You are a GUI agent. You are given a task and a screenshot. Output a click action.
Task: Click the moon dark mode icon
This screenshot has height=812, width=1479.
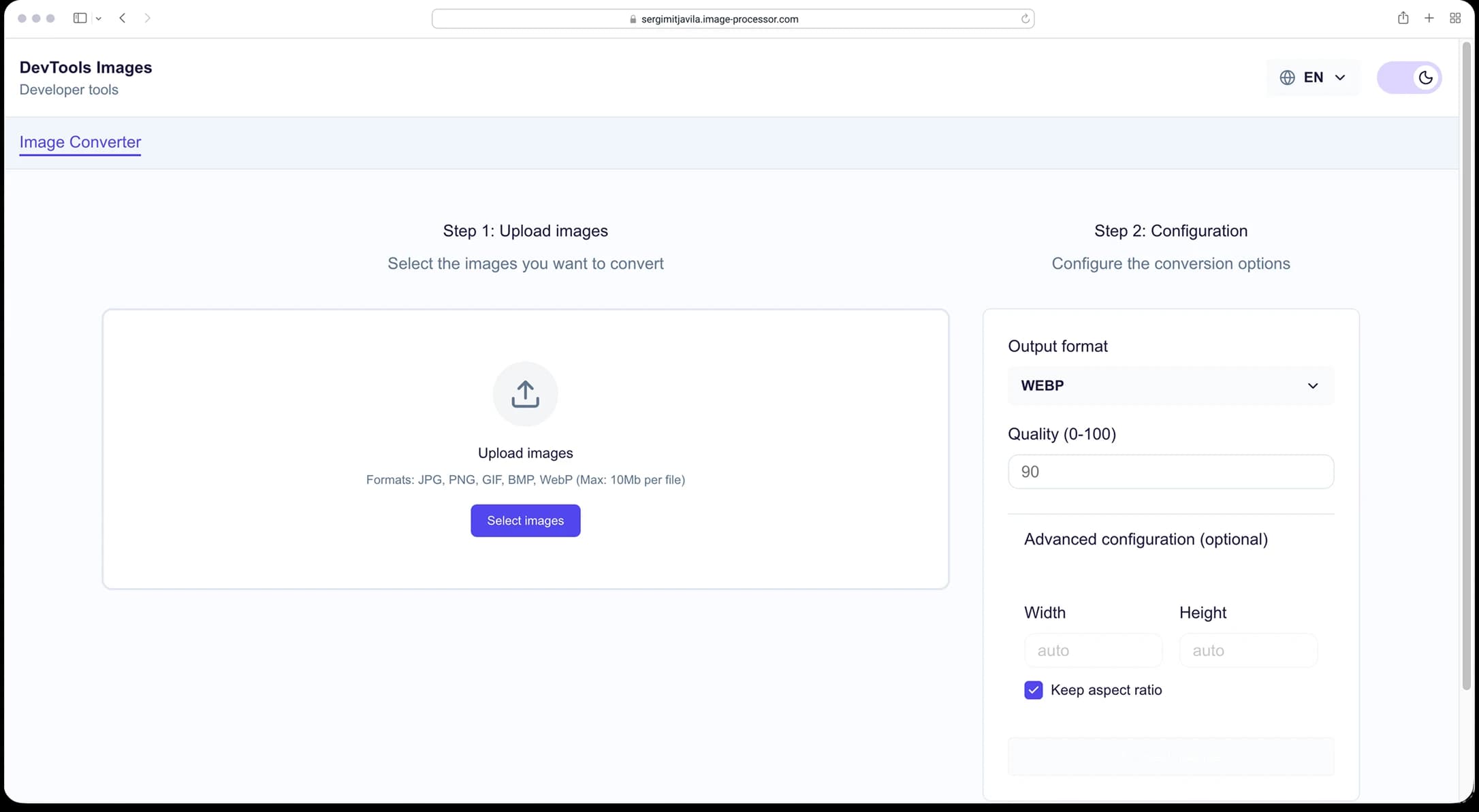[1425, 78]
